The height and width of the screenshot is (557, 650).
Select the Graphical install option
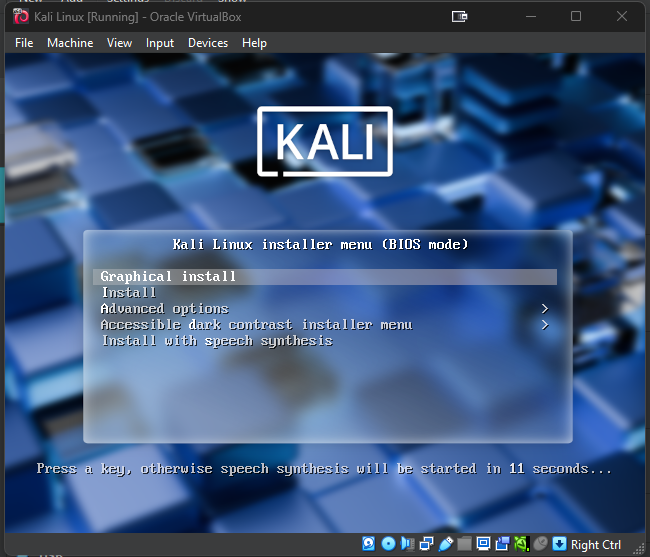(x=325, y=276)
